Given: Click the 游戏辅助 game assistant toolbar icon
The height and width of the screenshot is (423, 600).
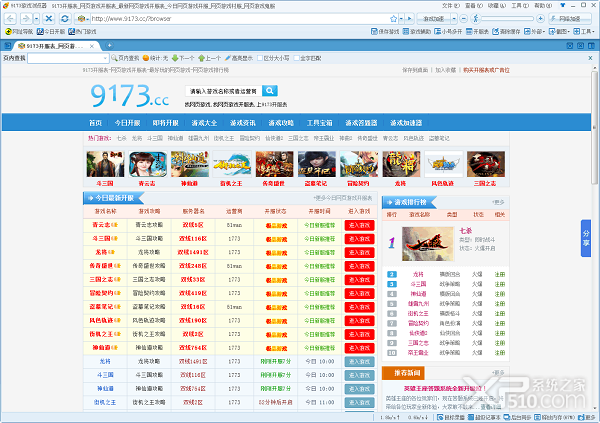Looking at the screenshot, I should pos(417,31).
